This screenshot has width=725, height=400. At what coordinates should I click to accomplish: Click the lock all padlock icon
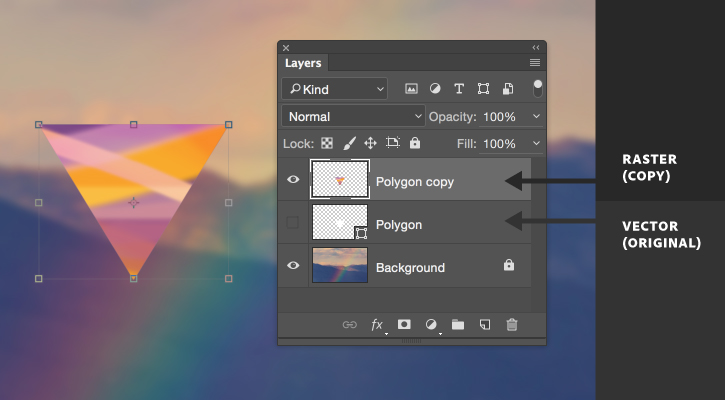point(415,143)
